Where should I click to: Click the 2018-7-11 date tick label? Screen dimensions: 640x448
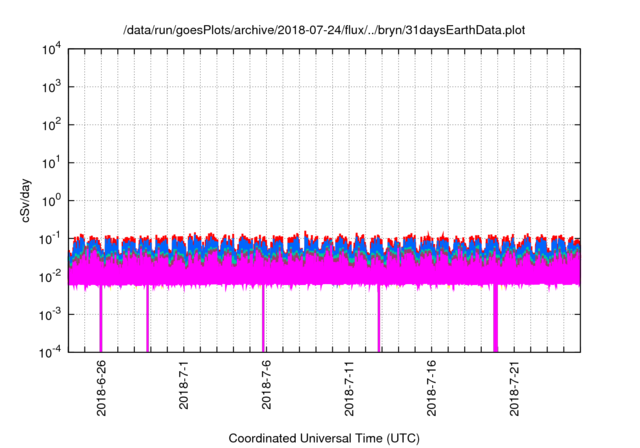tap(349, 388)
